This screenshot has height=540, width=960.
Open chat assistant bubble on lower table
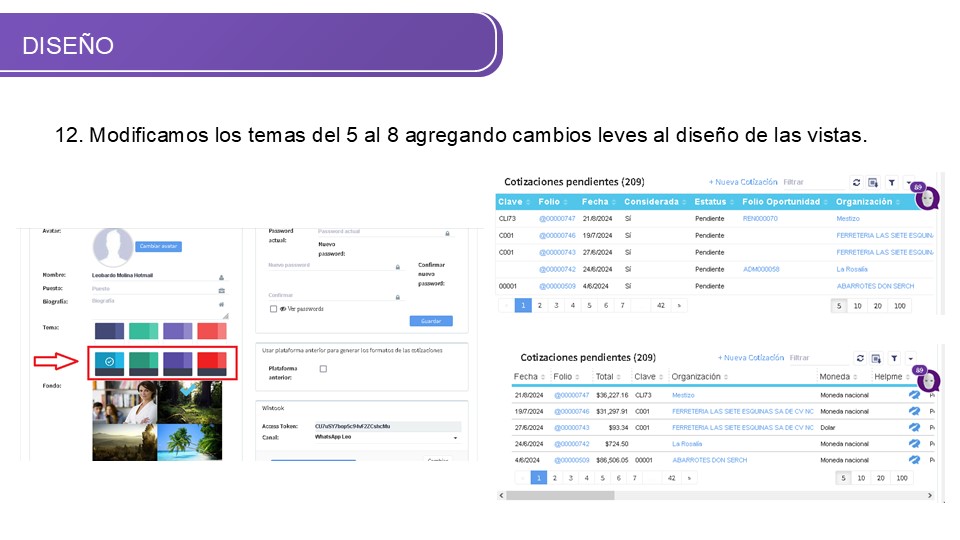click(928, 380)
